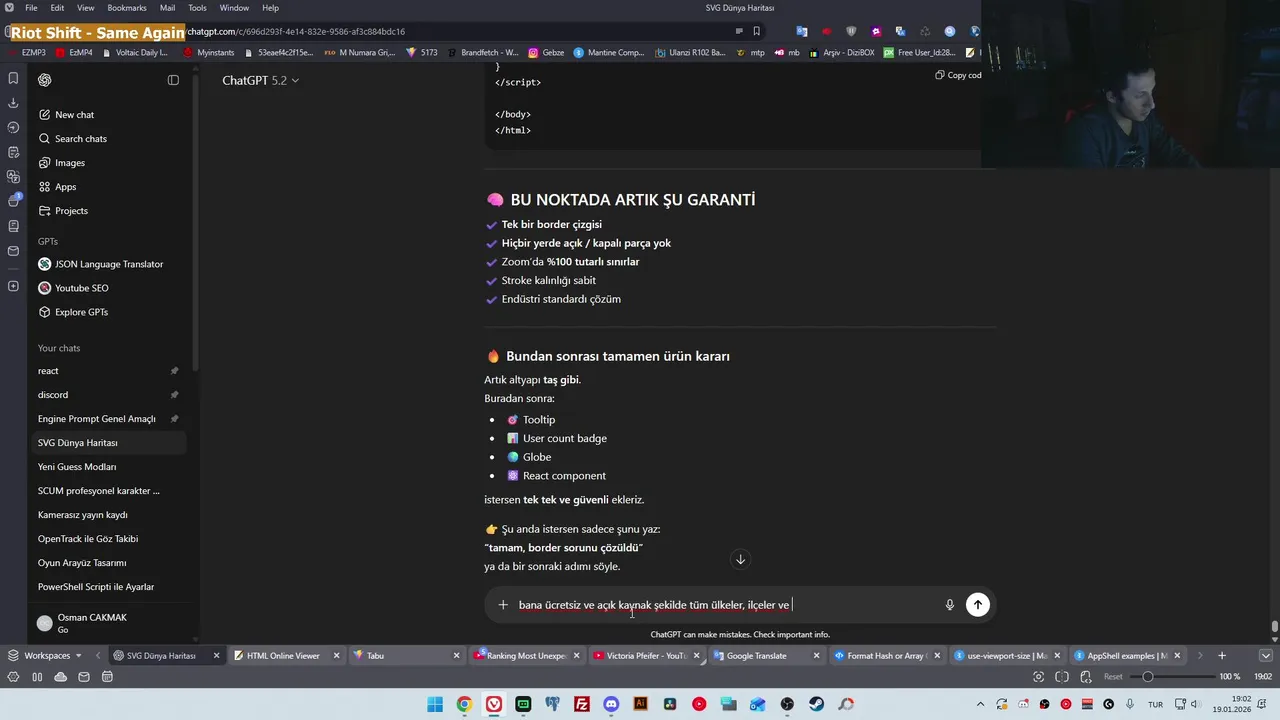Open the pinned 'react' chat
1280x720 pixels.
(x=110, y=371)
